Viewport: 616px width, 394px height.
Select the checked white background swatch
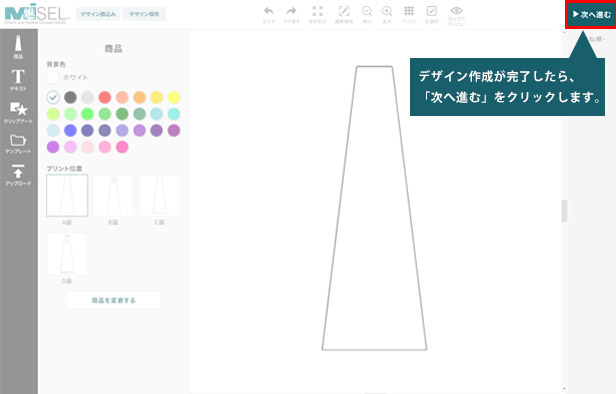coord(53,97)
